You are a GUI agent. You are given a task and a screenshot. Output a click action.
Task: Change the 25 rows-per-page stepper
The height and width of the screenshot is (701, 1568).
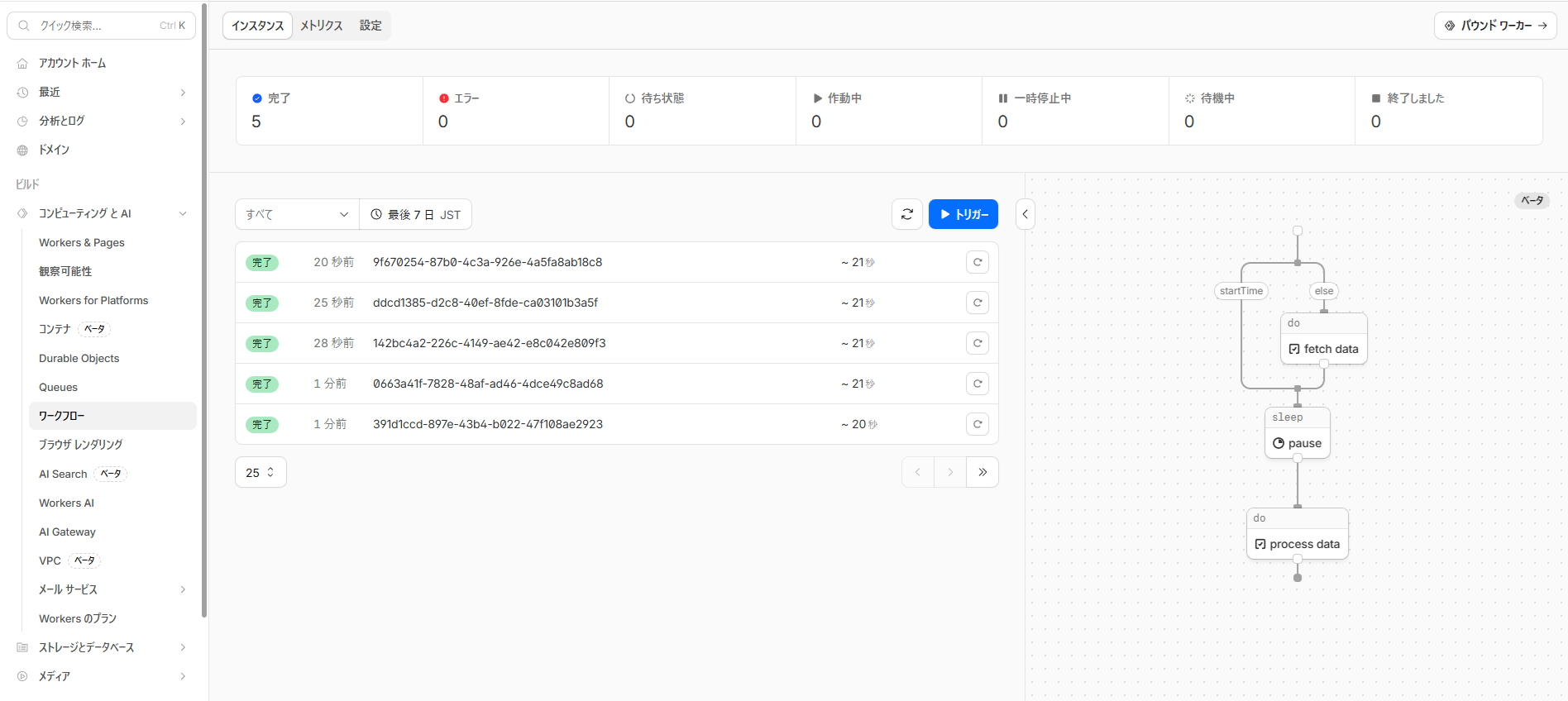point(261,472)
